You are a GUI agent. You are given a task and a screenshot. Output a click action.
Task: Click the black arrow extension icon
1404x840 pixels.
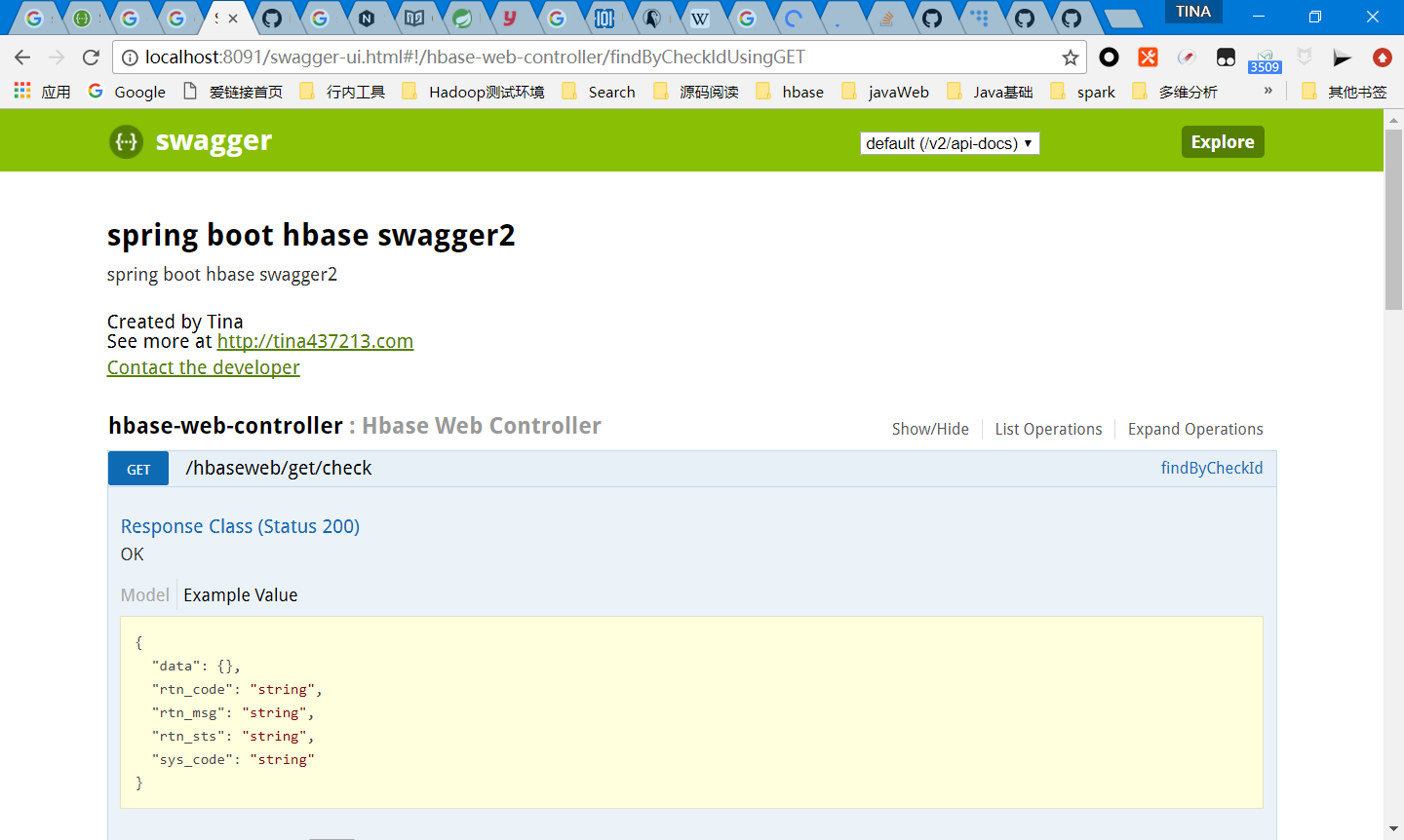(x=1343, y=57)
